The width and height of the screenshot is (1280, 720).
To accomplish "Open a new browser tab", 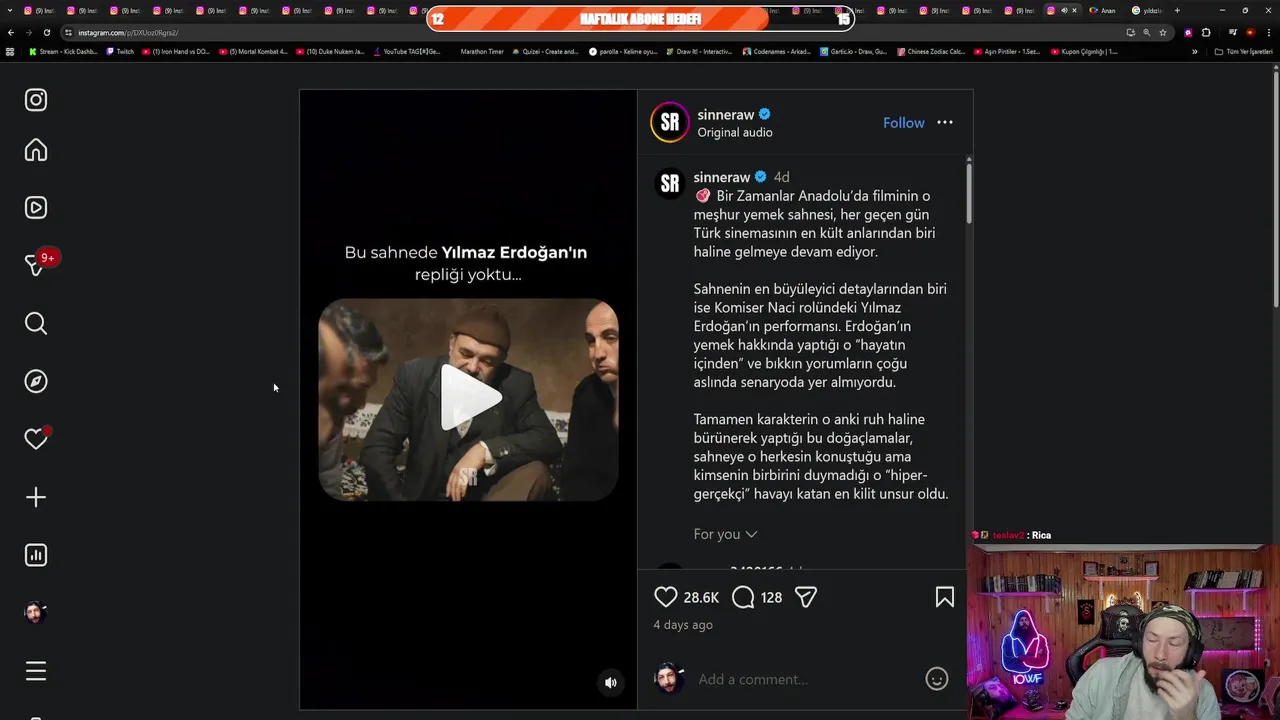I will (1177, 10).
